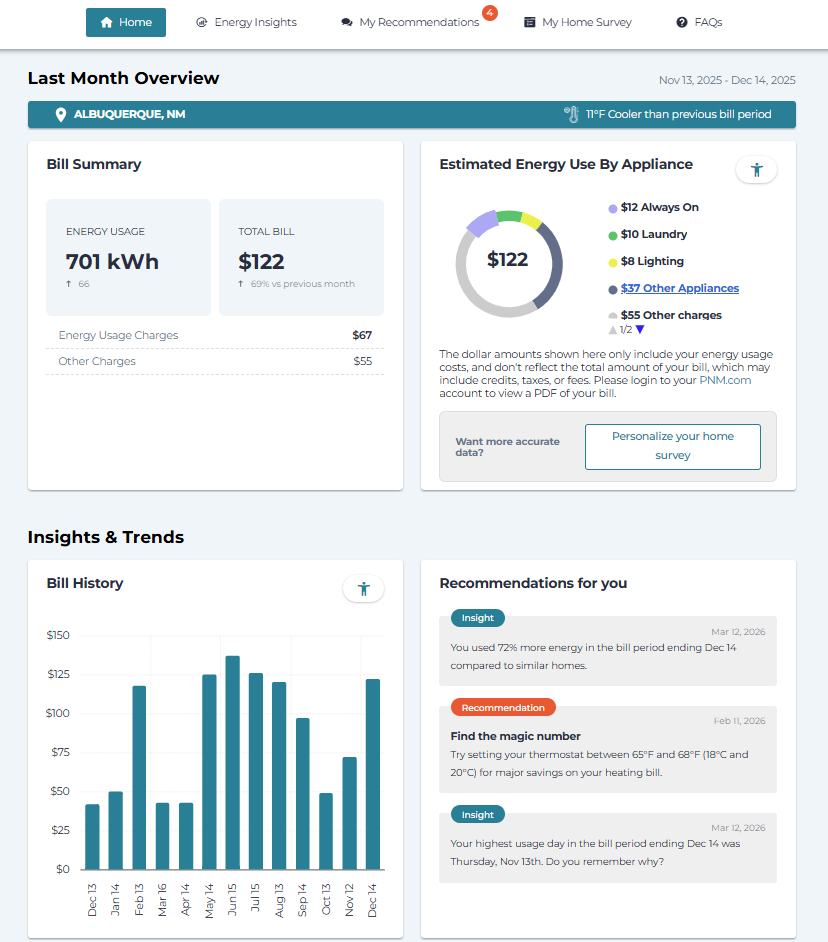Screen dimensions: 828x942
Task: Click the My Recommendations chat bubble icon
Action: coord(346,21)
